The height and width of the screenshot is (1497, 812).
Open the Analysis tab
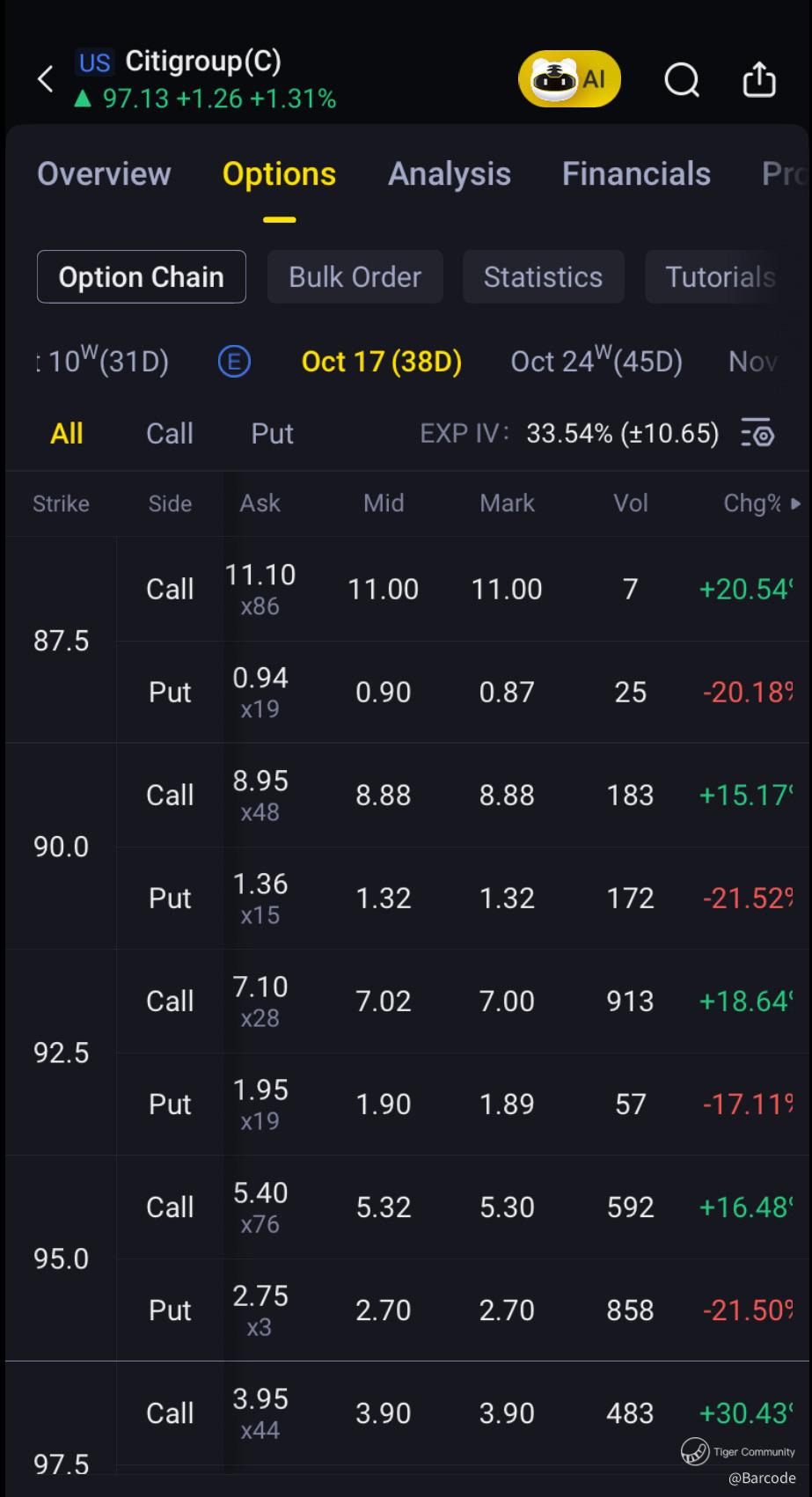(x=450, y=174)
